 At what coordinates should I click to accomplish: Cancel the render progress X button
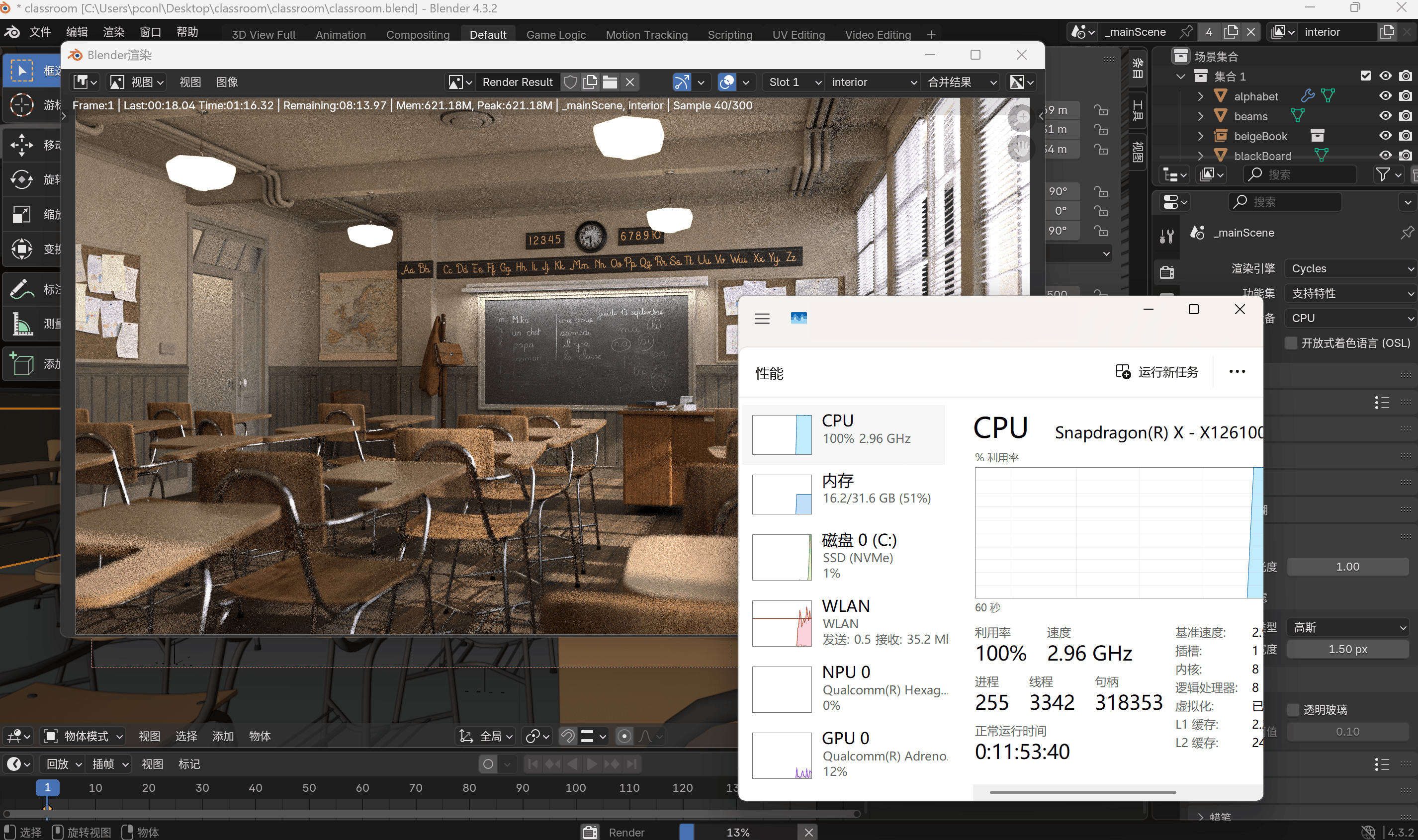[x=808, y=832]
